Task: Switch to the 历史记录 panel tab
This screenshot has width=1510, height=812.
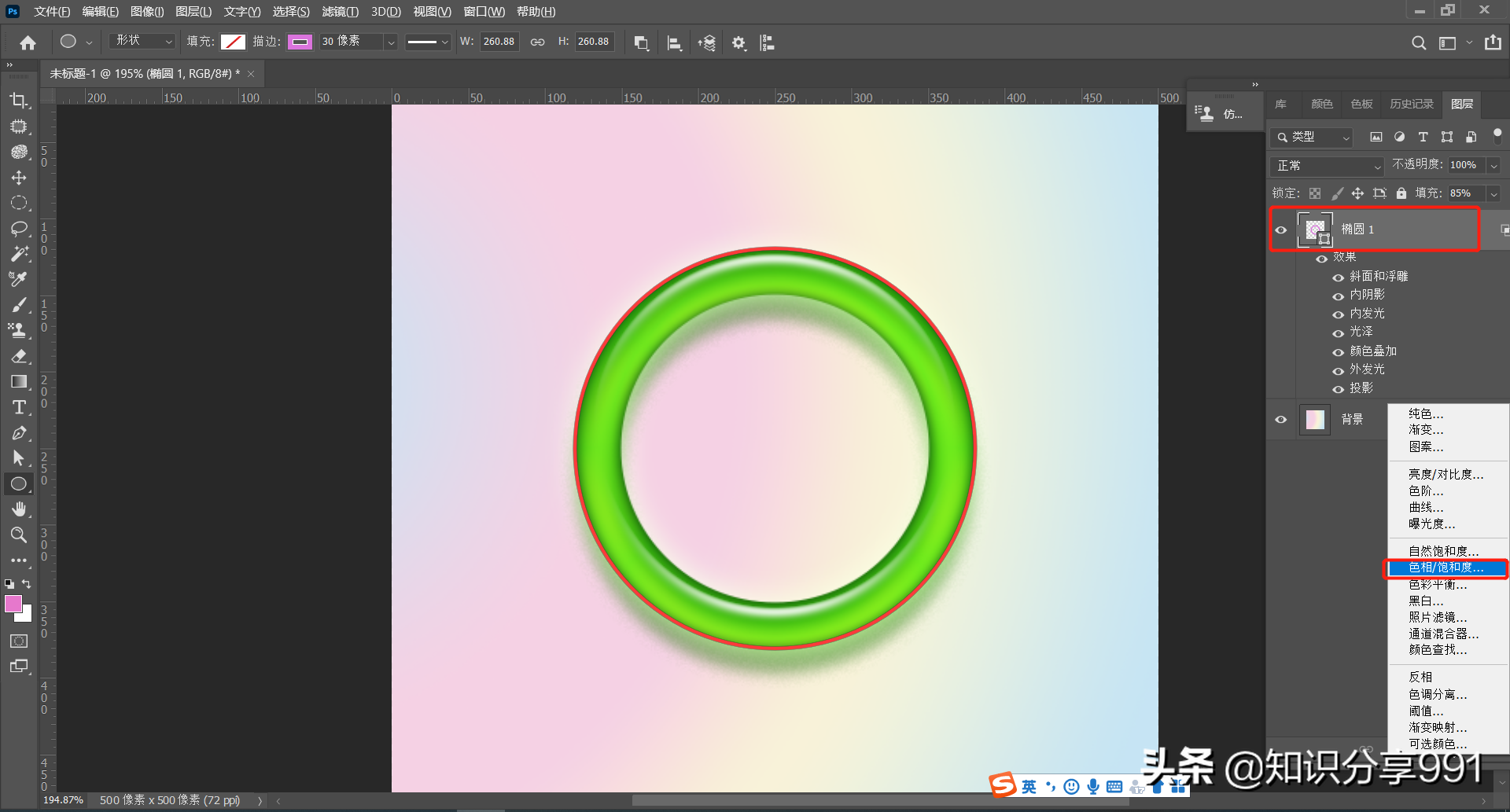Action: coord(1411,104)
